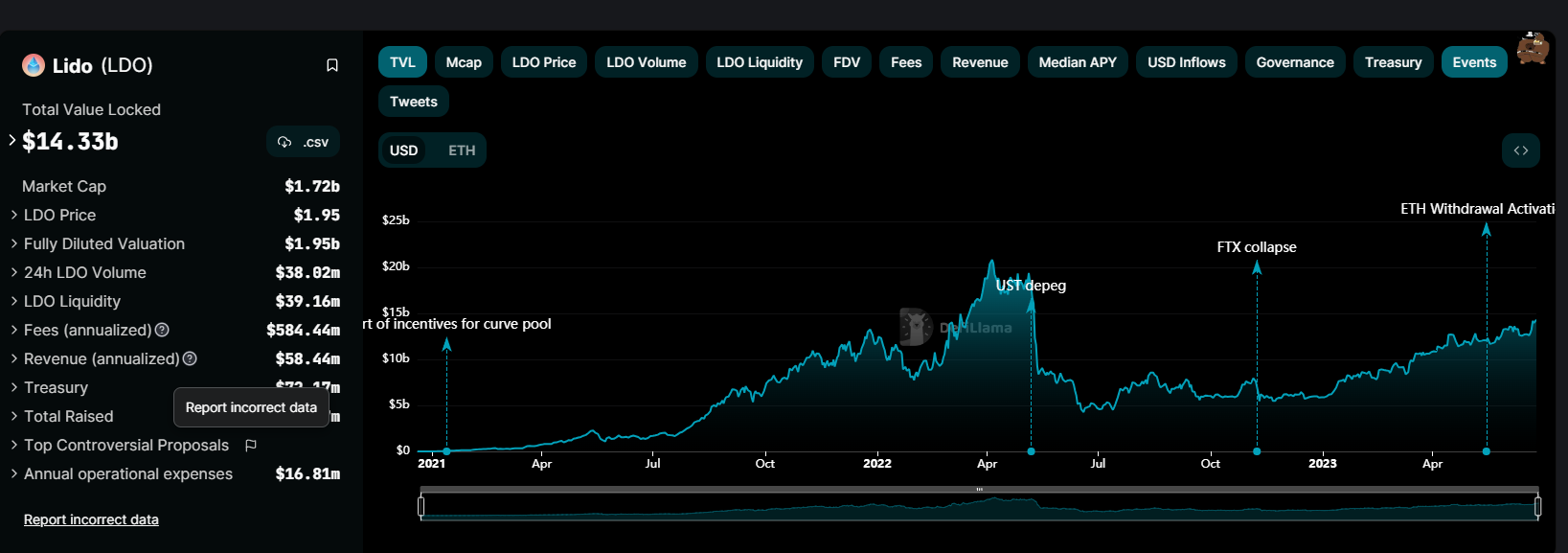Toggle the TVL chart series

point(402,62)
